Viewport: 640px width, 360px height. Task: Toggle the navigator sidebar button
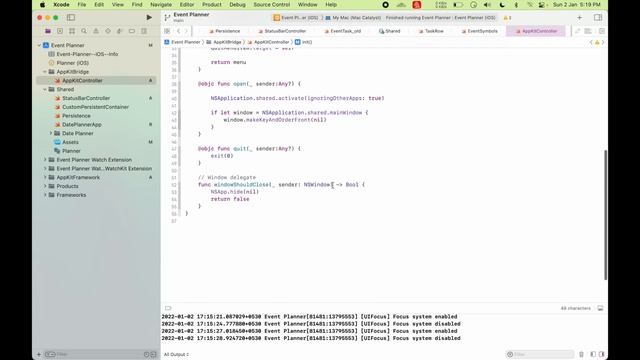(x=71, y=18)
